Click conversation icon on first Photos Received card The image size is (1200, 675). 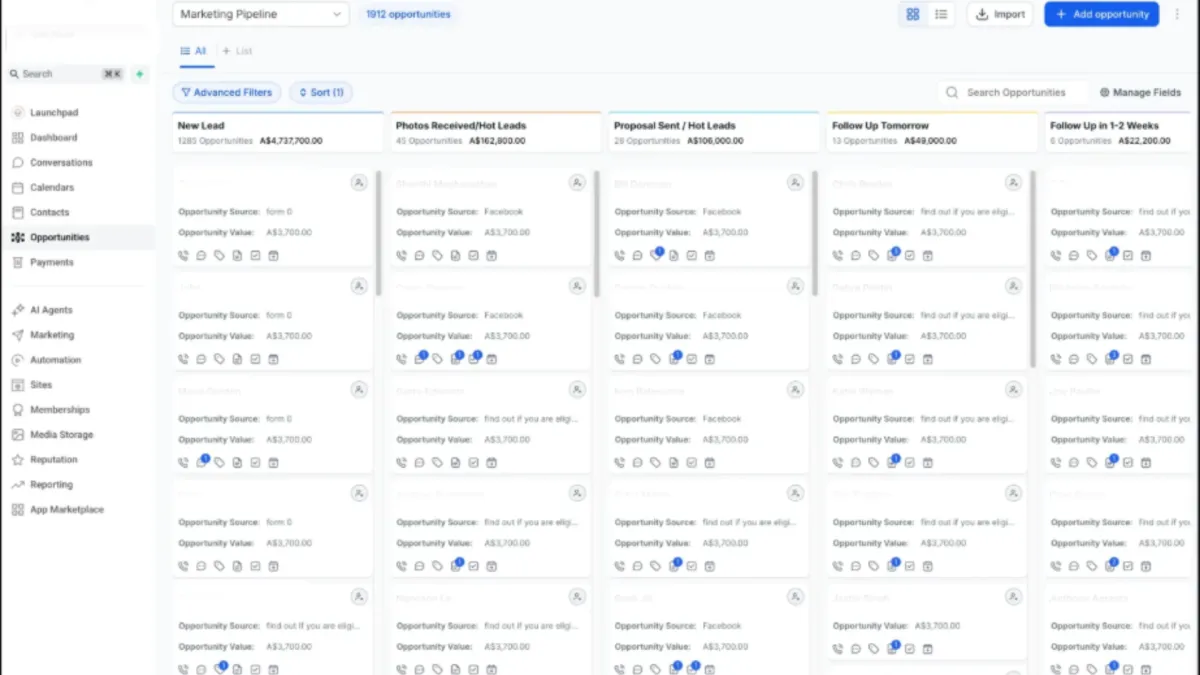(x=419, y=256)
